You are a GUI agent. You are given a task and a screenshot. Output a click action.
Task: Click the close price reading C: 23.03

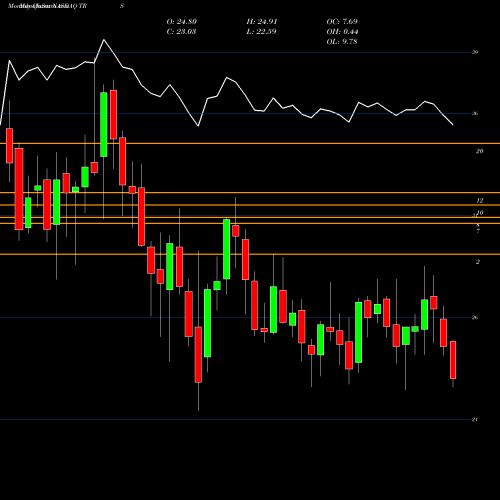click(x=181, y=32)
